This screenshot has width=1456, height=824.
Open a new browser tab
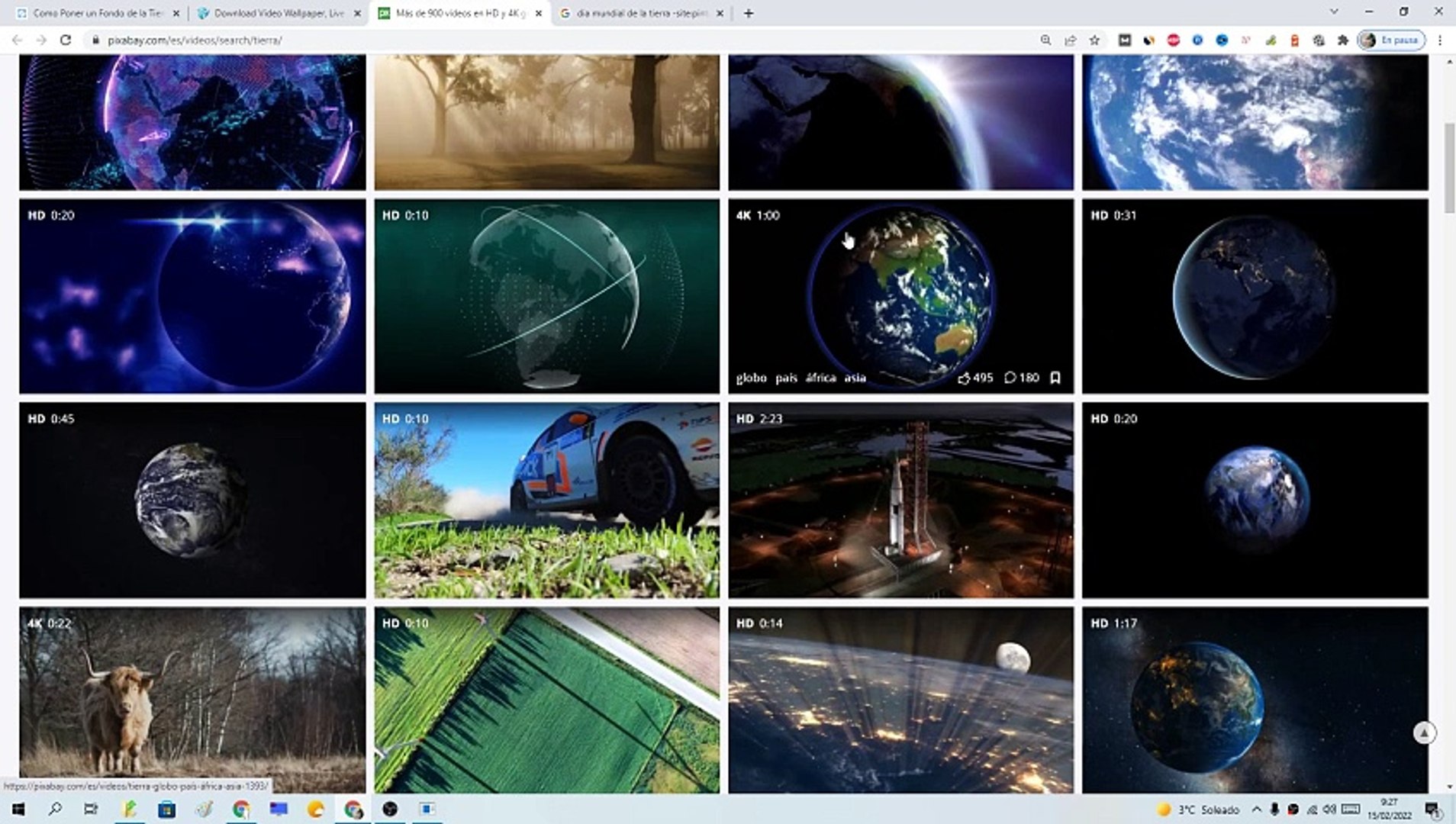point(749,13)
